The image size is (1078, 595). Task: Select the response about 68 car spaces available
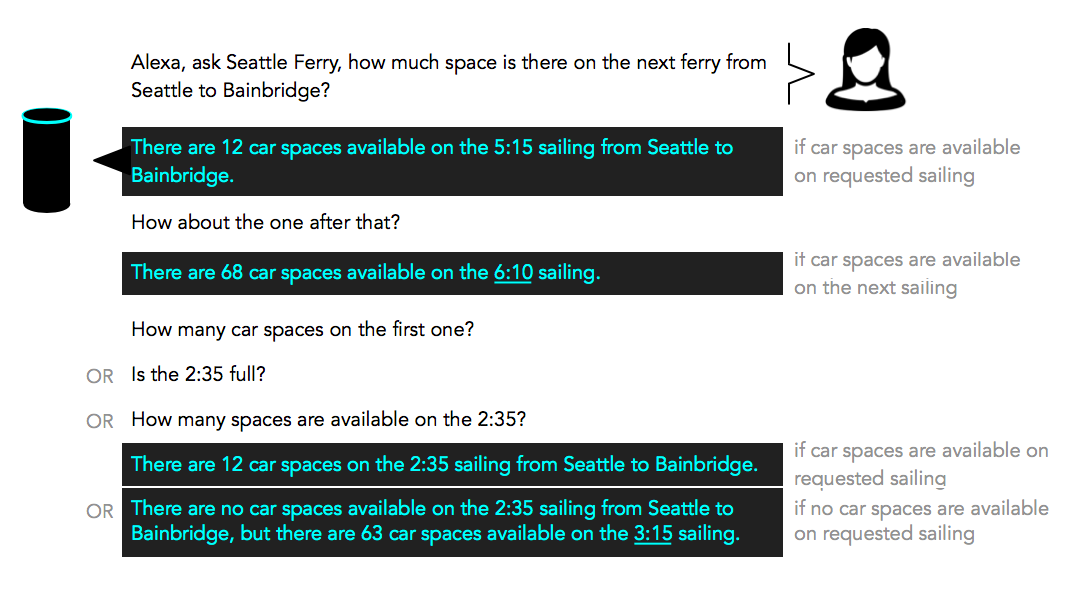point(452,274)
